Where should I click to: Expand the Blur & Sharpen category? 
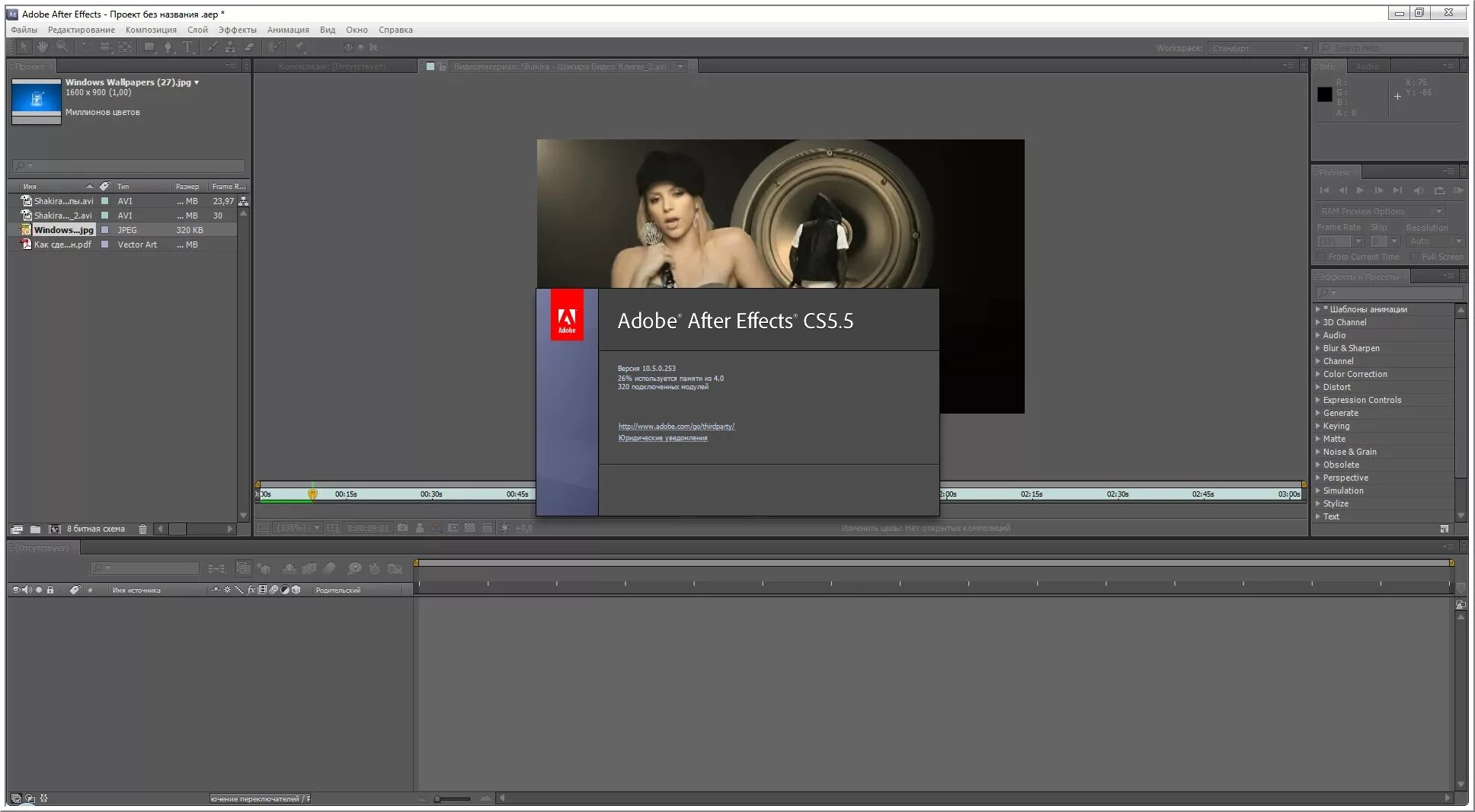coord(1317,348)
